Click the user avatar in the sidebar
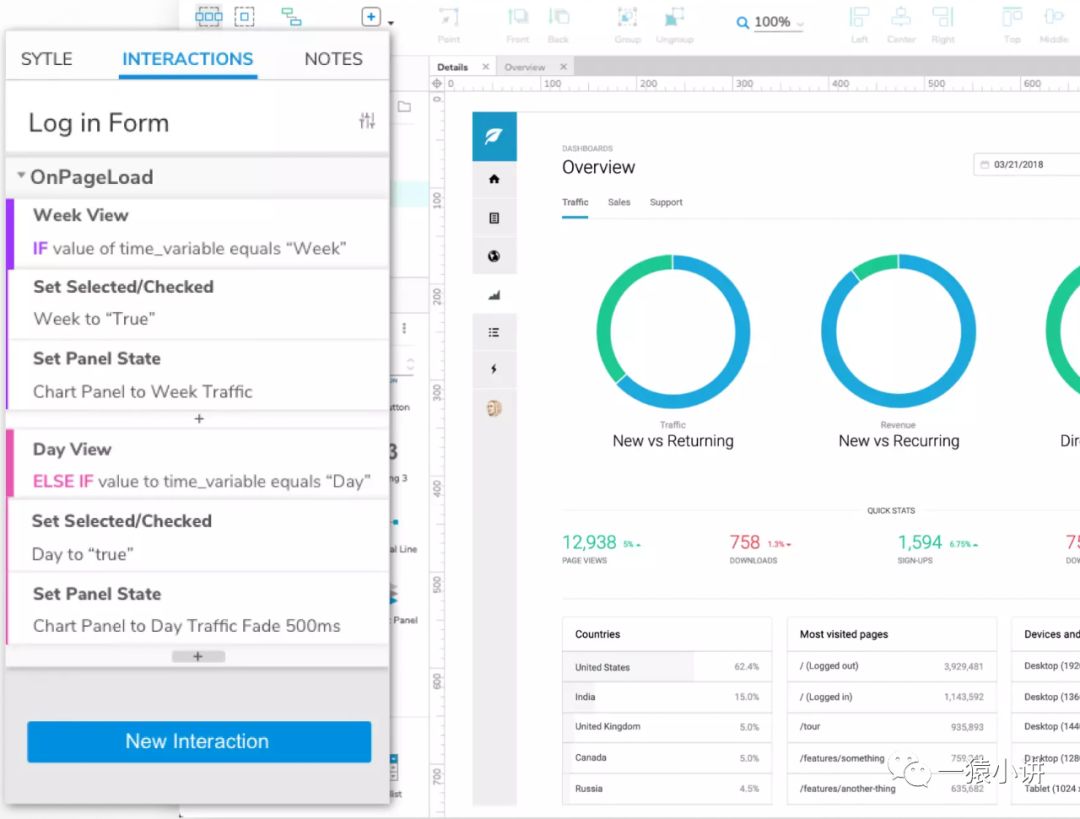The width and height of the screenshot is (1080, 819). click(494, 408)
